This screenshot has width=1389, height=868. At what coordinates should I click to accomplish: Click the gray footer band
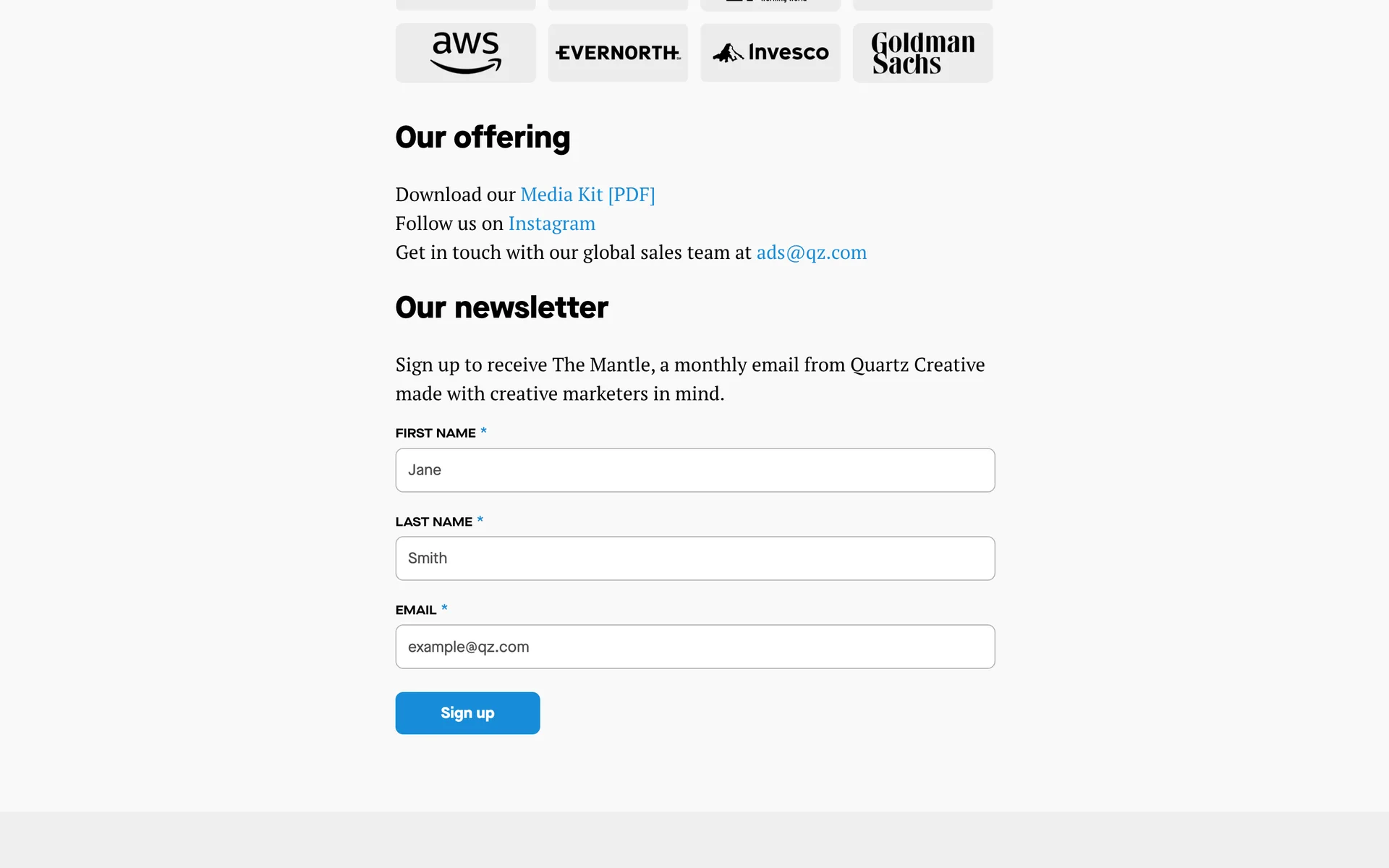694,839
